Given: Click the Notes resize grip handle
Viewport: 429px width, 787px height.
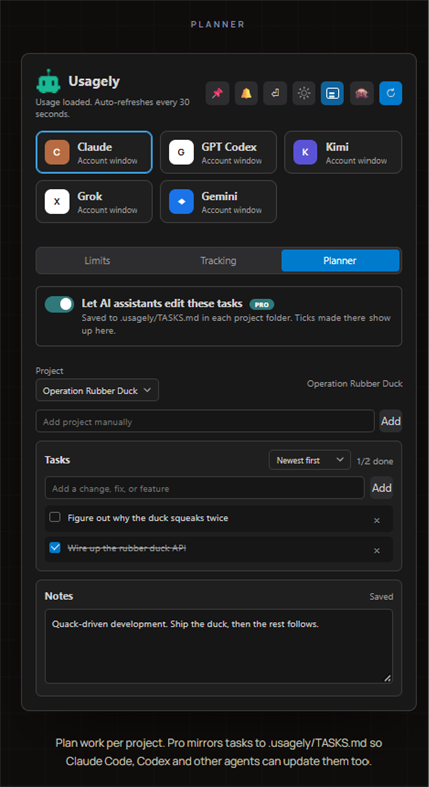Looking at the screenshot, I should (387, 678).
